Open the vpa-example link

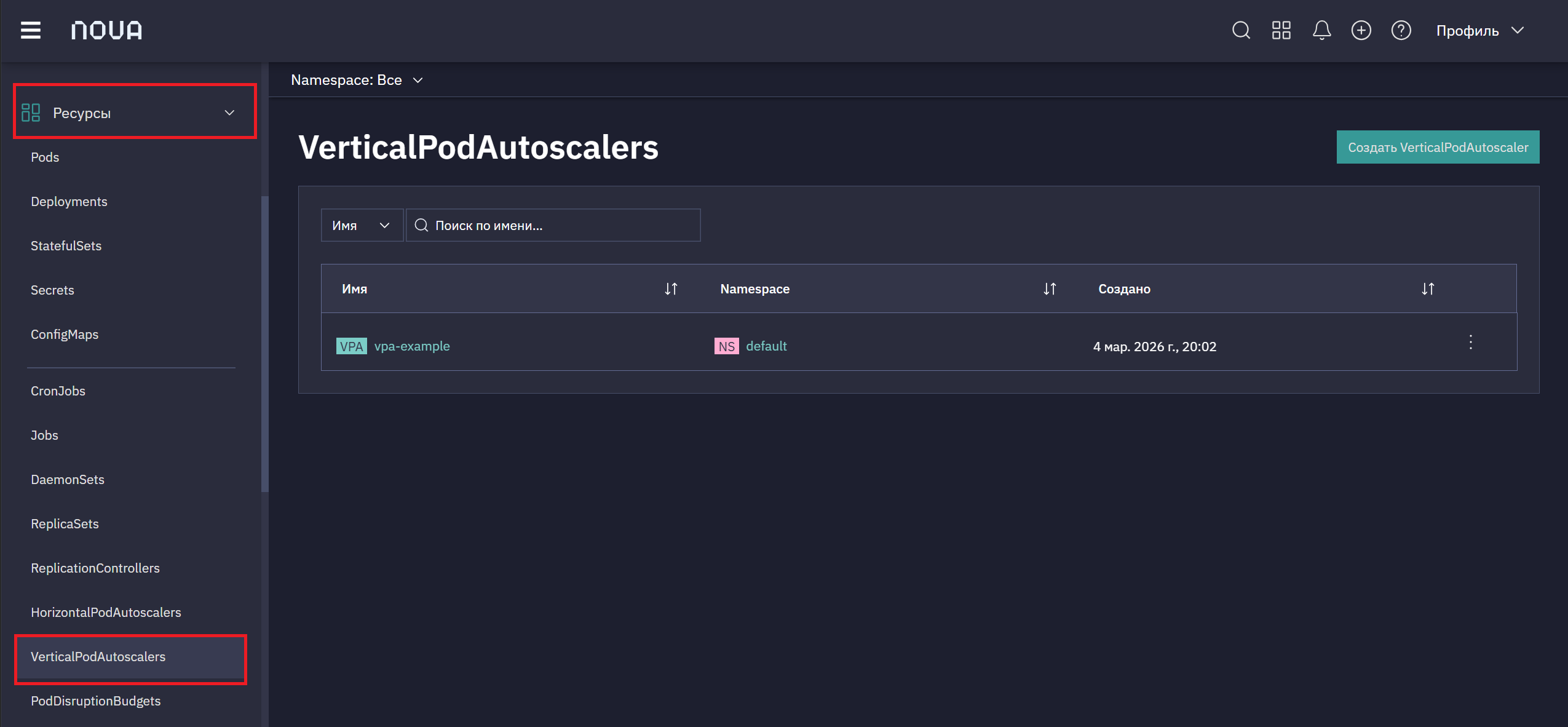point(411,346)
